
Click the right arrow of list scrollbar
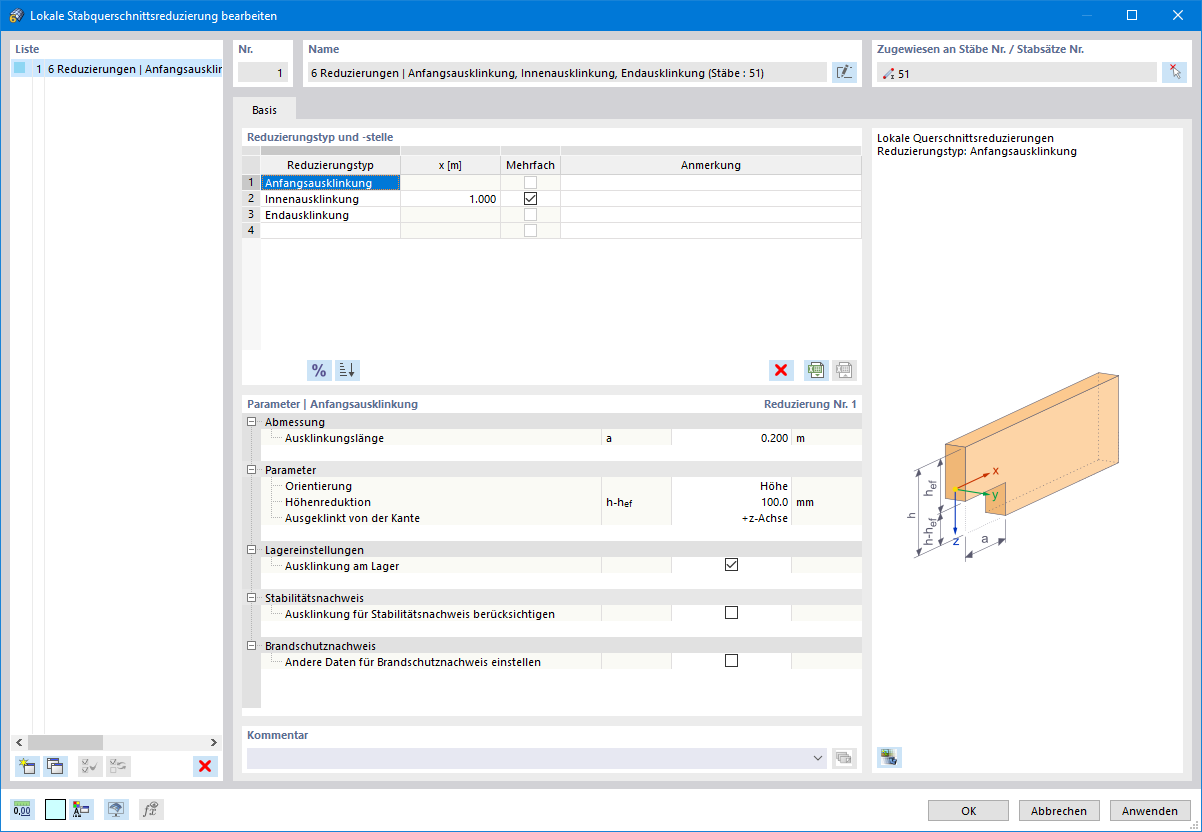[213, 742]
